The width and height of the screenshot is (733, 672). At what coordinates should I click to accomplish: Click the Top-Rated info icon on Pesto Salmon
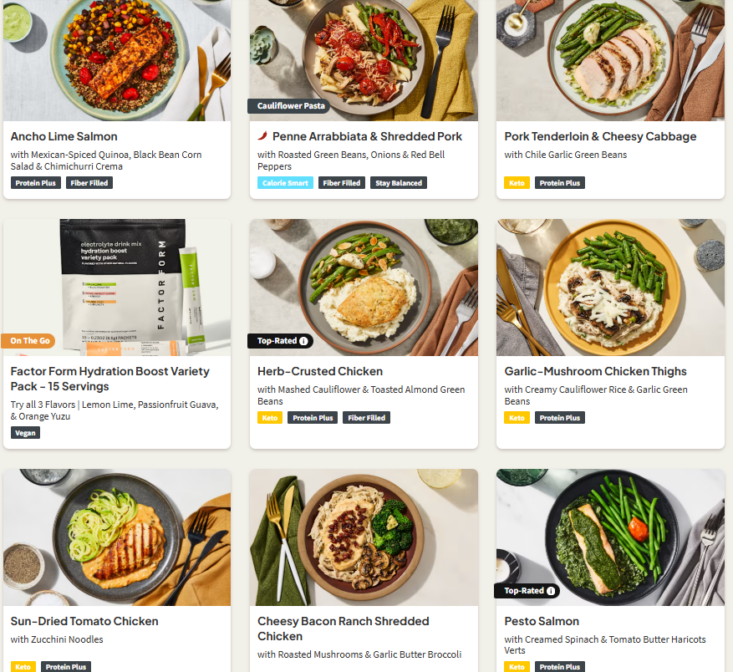click(551, 591)
